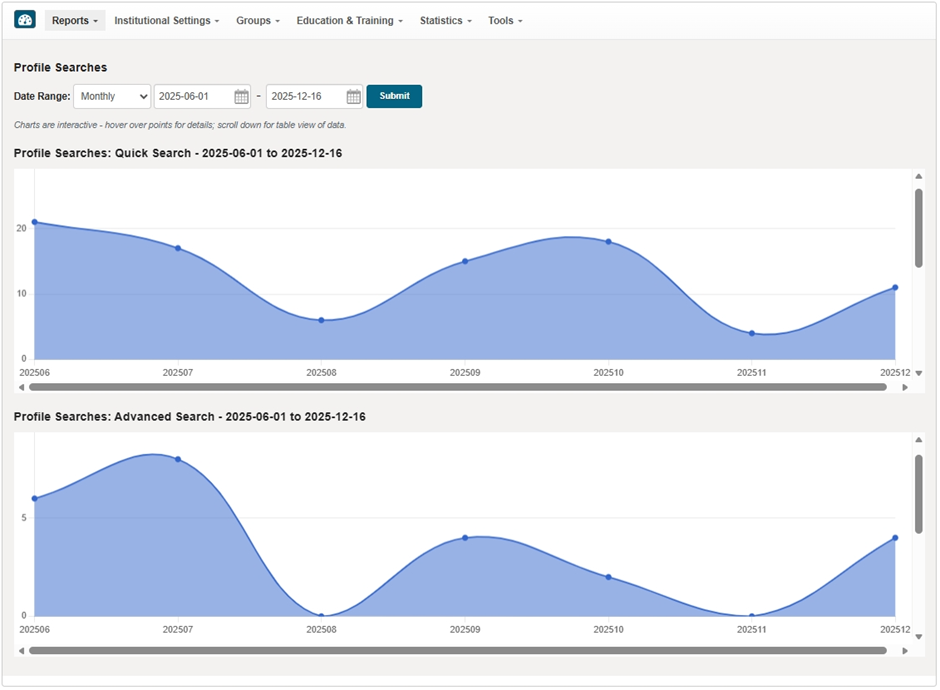Expand the Monthly date range dropdown
Screen dimensions: 940x690
112,96
